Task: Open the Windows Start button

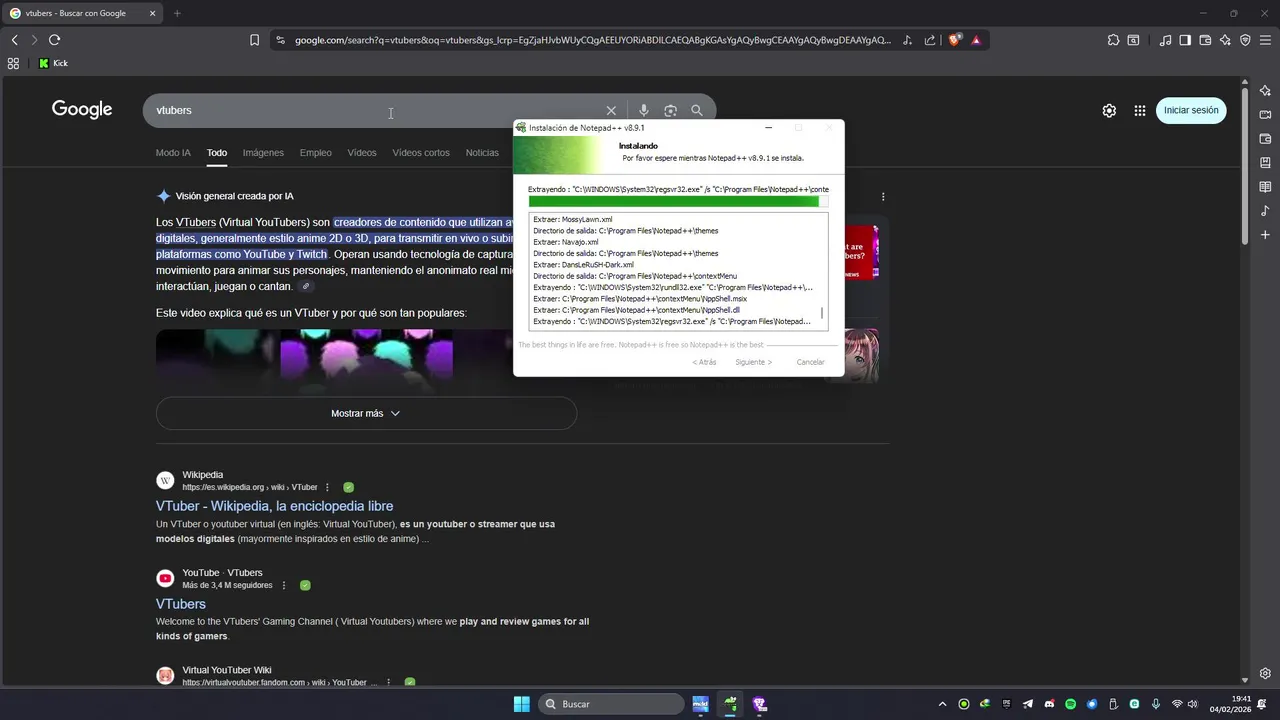Action: pos(522,704)
